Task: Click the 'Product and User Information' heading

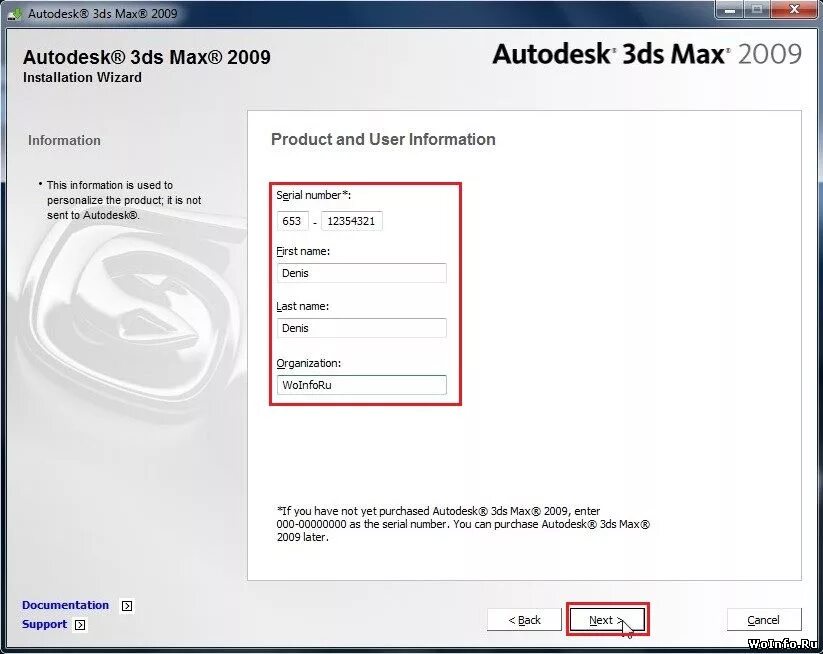Action: tap(383, 140)
